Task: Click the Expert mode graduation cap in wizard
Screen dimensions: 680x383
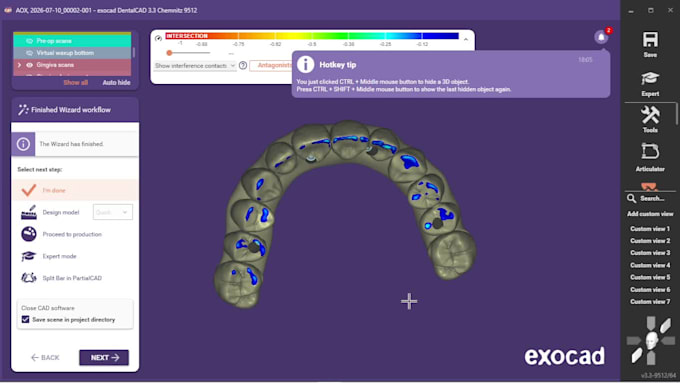Action: point(29,256)
